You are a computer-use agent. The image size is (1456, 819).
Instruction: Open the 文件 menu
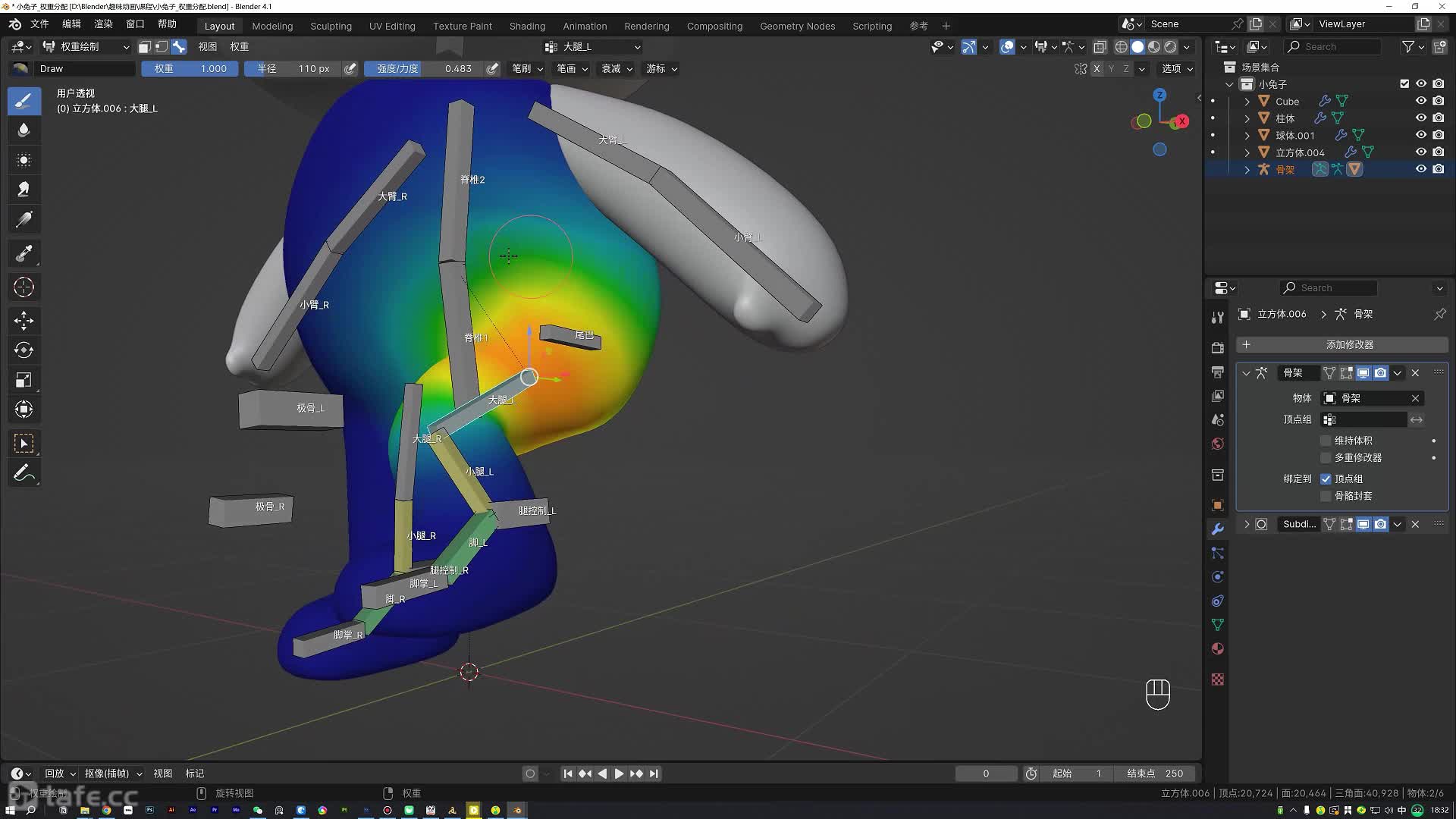pyautogui.click(x=39, y=24)
